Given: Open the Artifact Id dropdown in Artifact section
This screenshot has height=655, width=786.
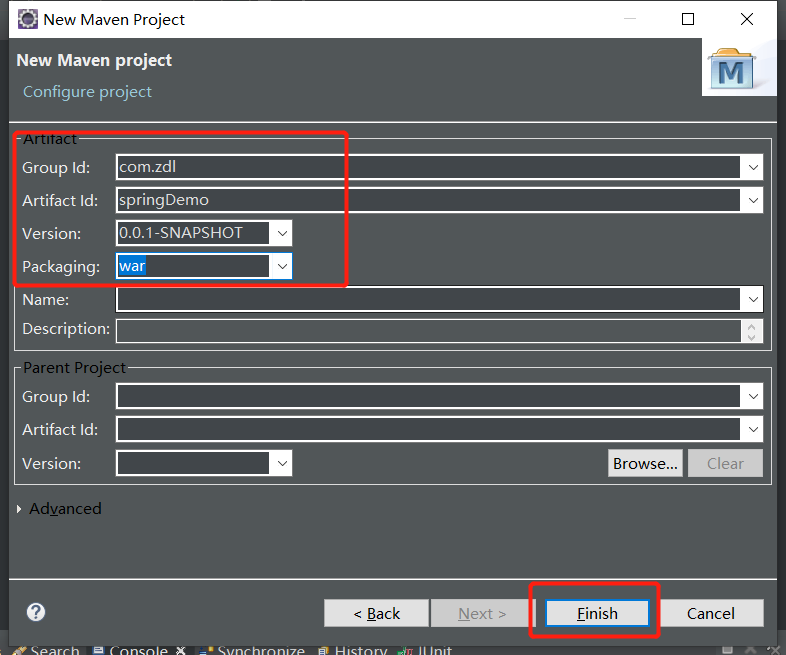Looking at the screenshot, I should pos(753,200).
